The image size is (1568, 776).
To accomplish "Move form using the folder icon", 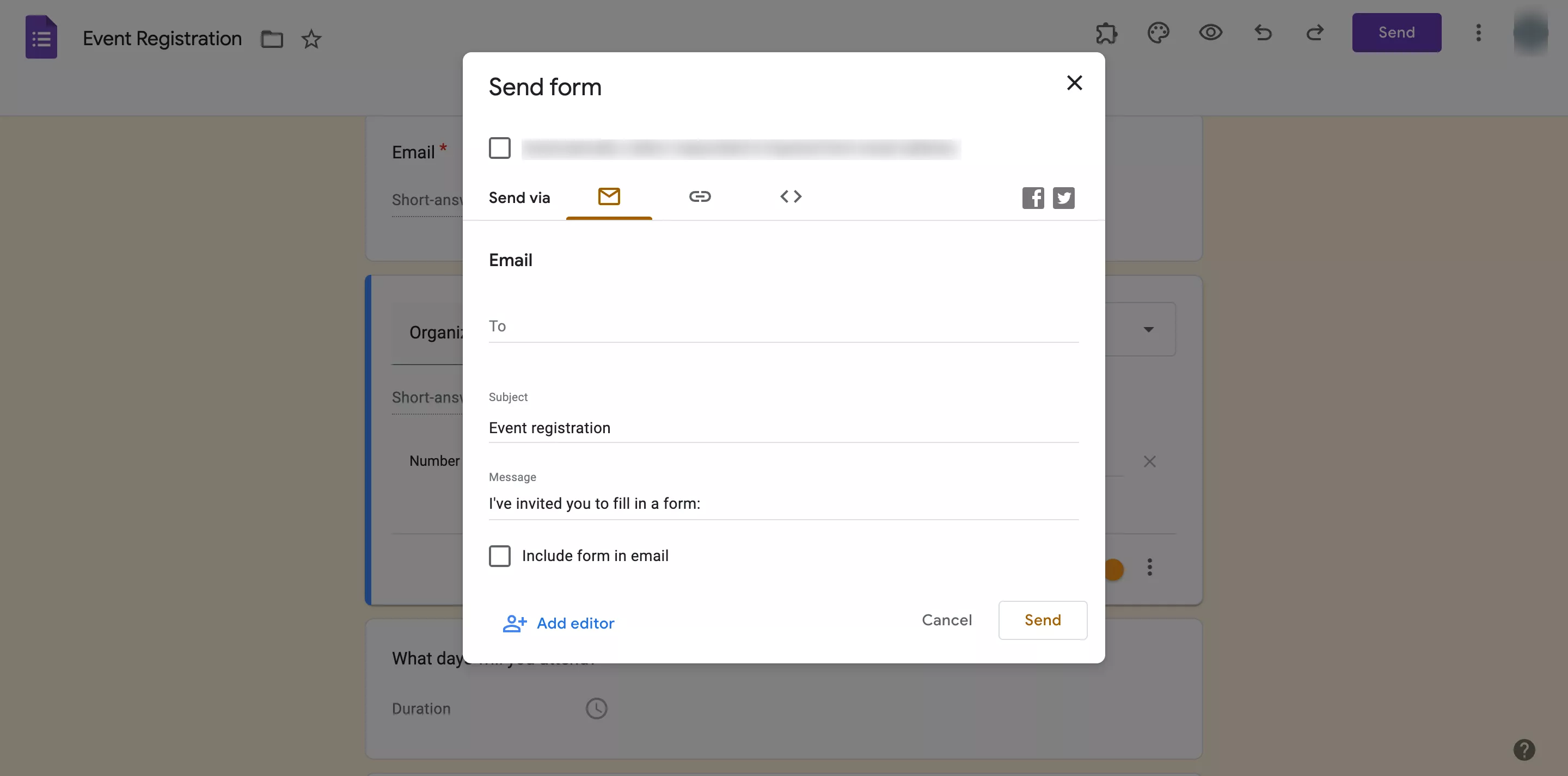I will (272, 38).
